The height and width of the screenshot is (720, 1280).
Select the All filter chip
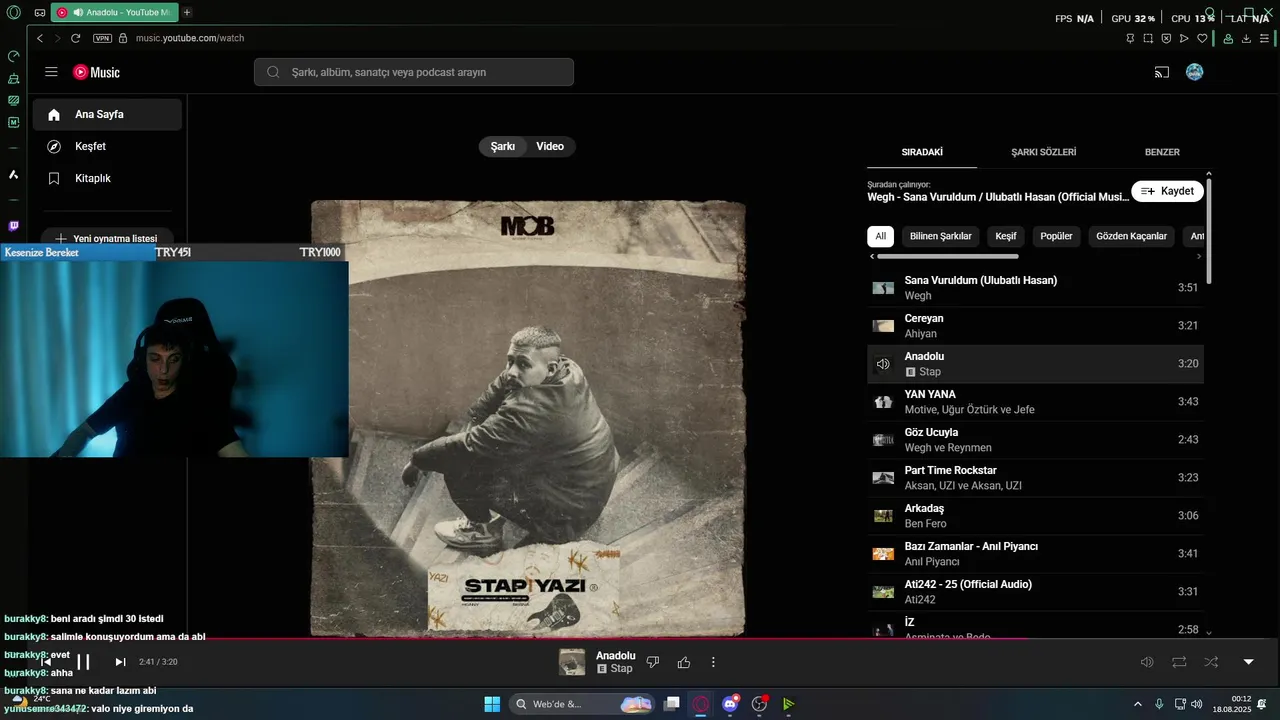coord(880,236)
